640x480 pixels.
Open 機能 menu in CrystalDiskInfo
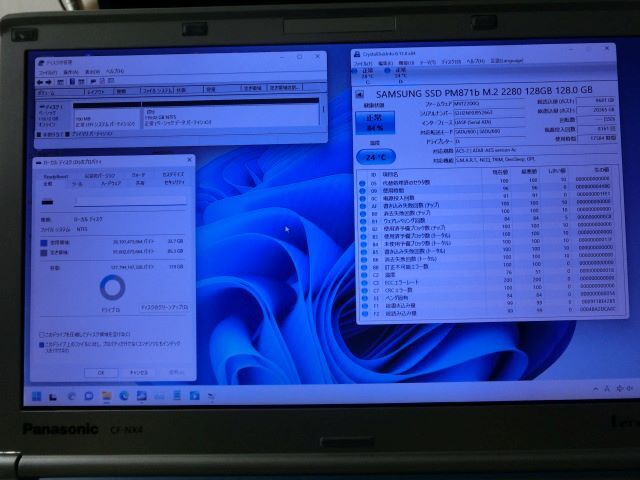(406, 62)
